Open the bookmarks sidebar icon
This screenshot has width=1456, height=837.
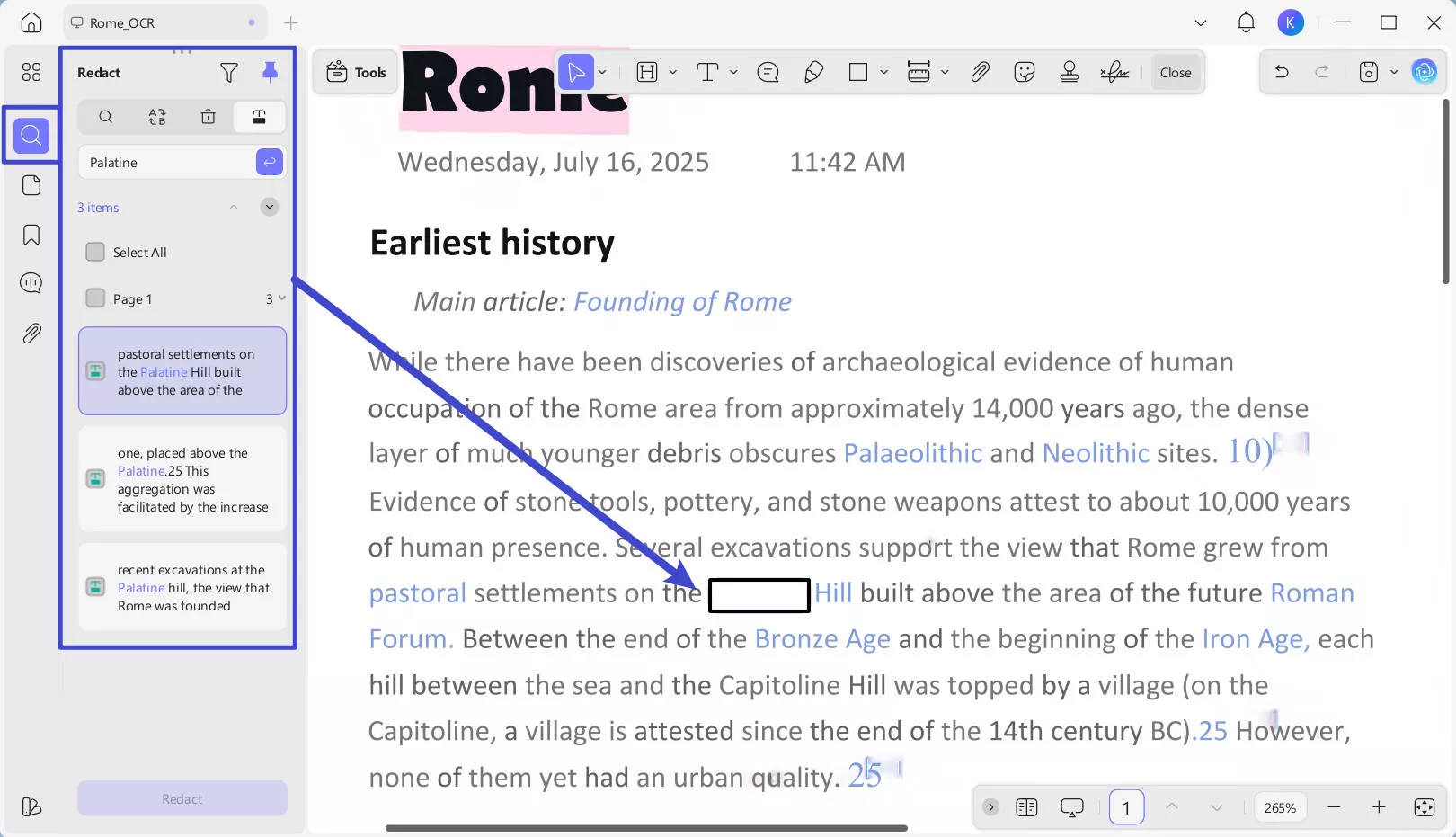tap(31, 235)
